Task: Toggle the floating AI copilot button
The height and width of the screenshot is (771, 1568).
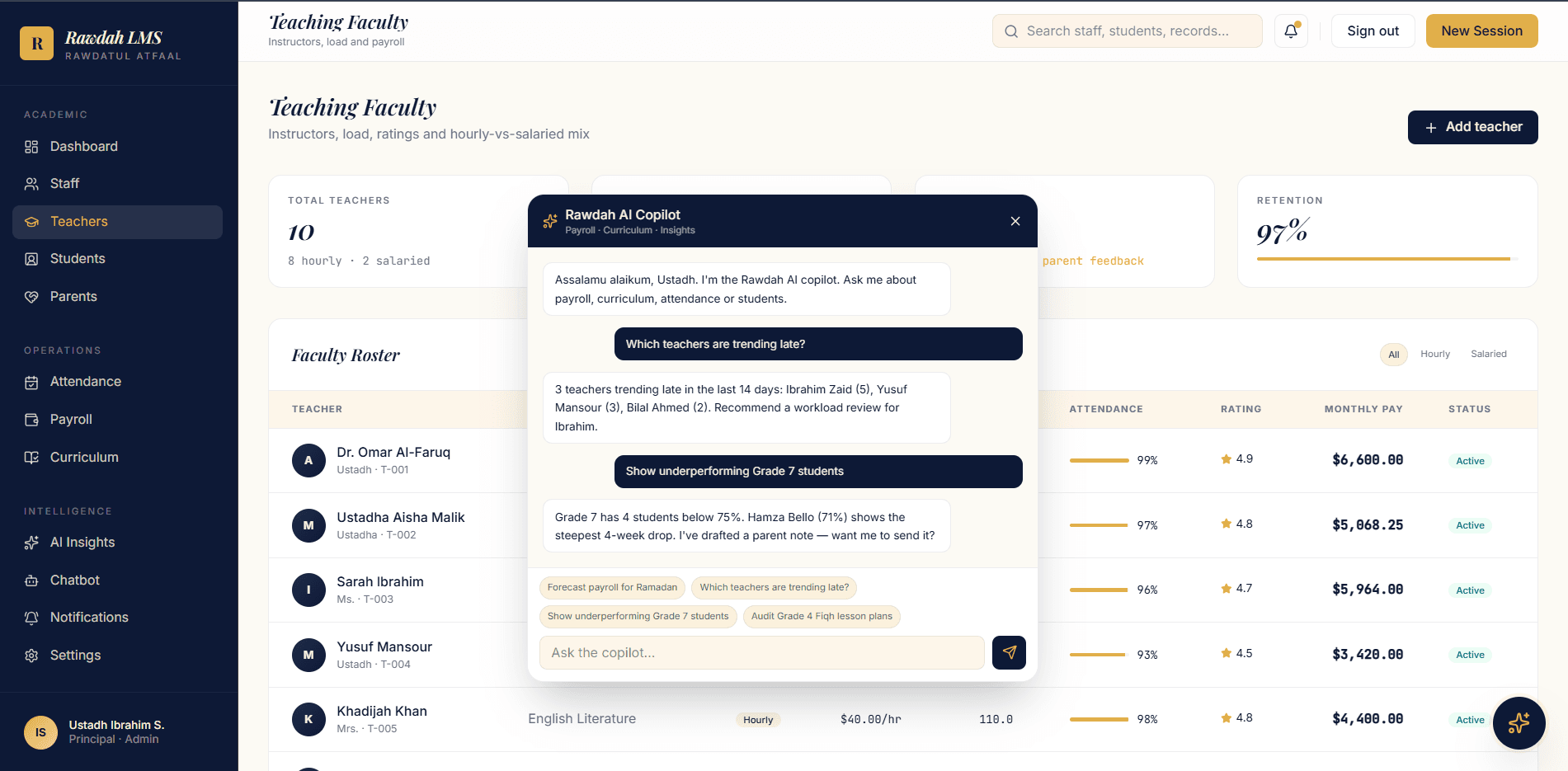Action: 1519,723
